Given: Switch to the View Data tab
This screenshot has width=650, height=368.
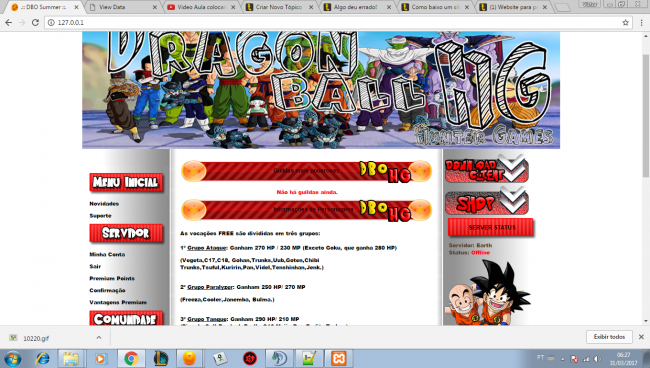Looking at the screenshot, I should tap(123, 7).
